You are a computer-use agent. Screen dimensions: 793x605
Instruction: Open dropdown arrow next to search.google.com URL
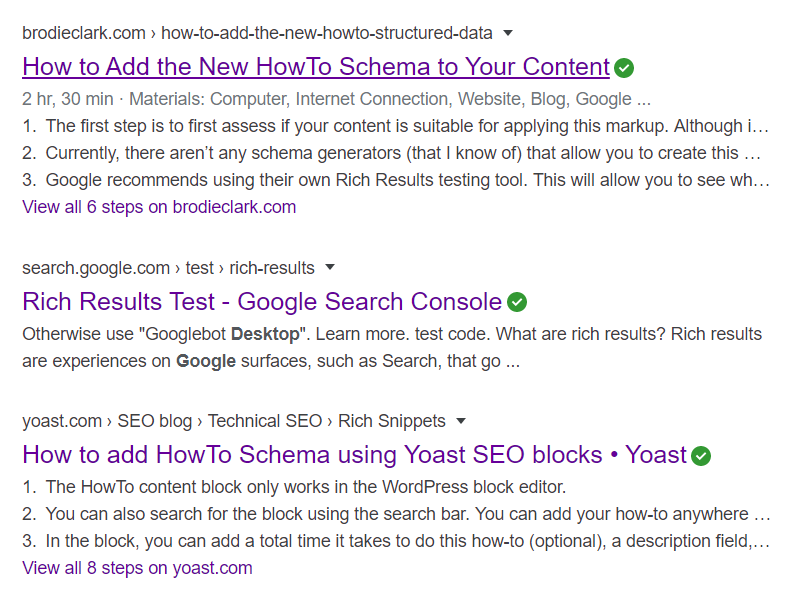pos(330,267)
